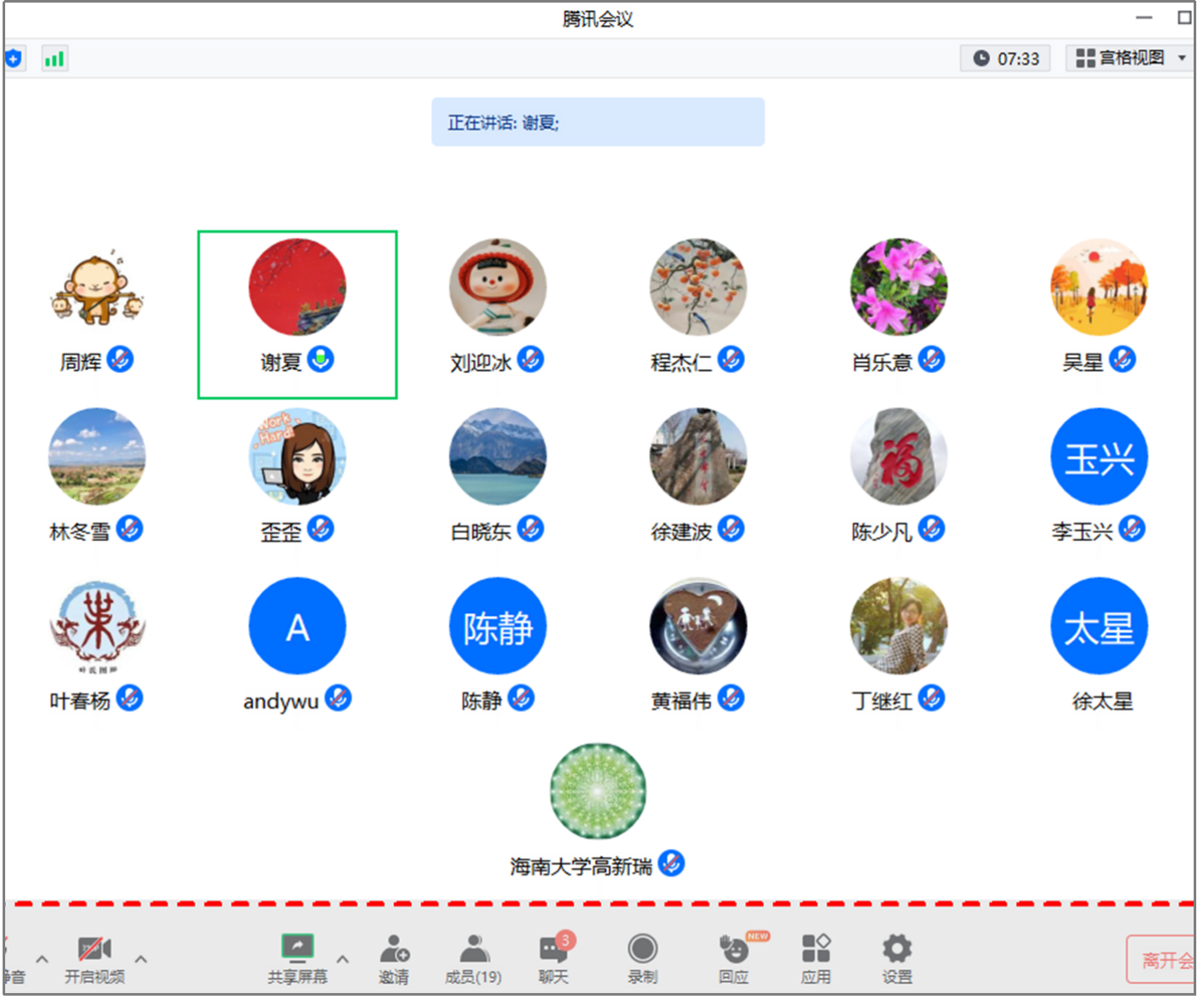
Task: Start recording with the 录制 icon
Action: point(642,950)
